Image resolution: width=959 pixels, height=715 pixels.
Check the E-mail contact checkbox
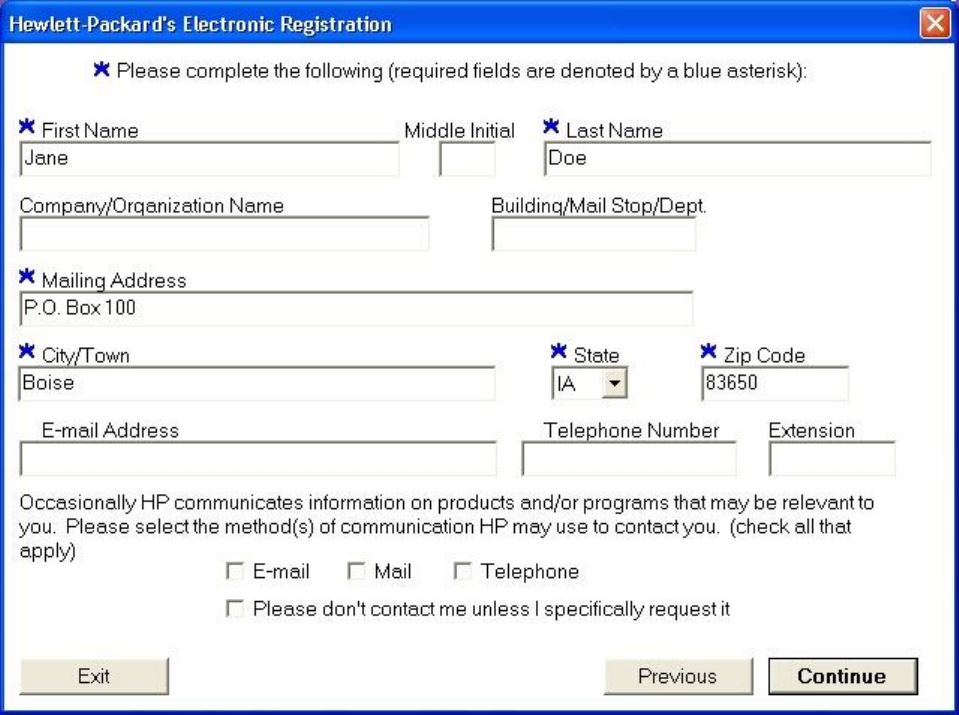[x=235, y=571]
